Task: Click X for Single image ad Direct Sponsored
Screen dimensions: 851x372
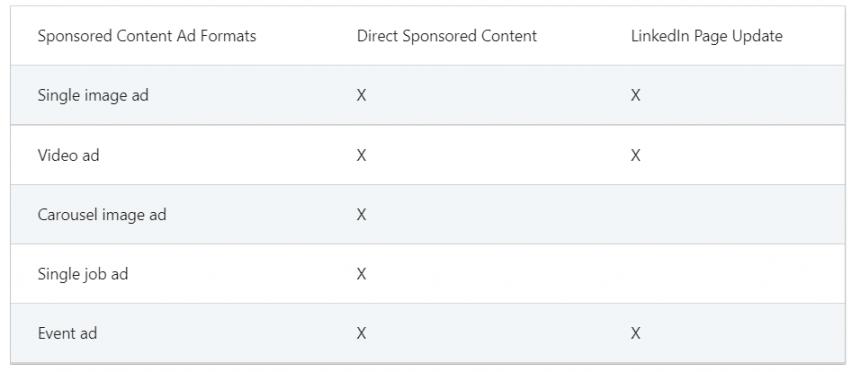Action: (x=361, y=96)
